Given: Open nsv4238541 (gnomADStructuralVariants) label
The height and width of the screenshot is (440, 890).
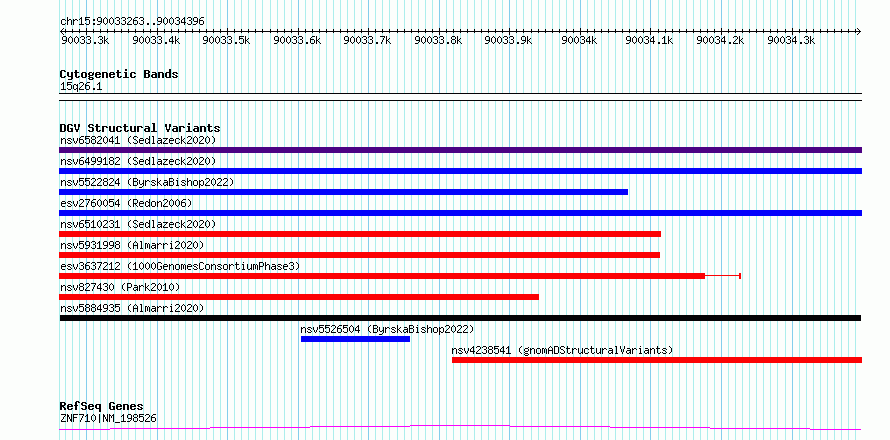Looking at the screenshot, I should (x=562, y=350).
